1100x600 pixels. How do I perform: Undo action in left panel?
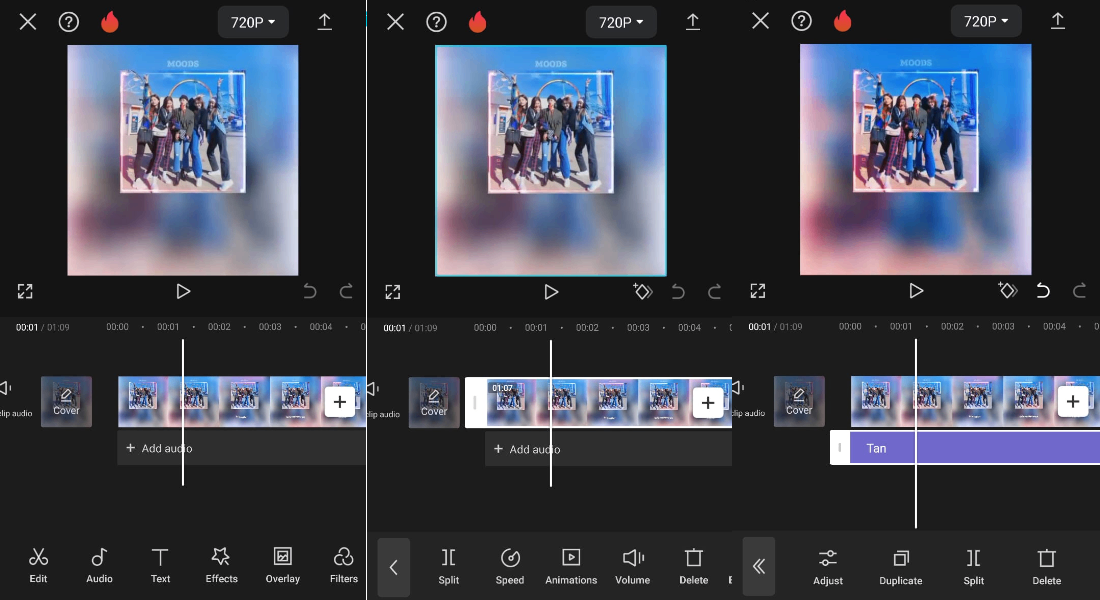click(309, 291)
